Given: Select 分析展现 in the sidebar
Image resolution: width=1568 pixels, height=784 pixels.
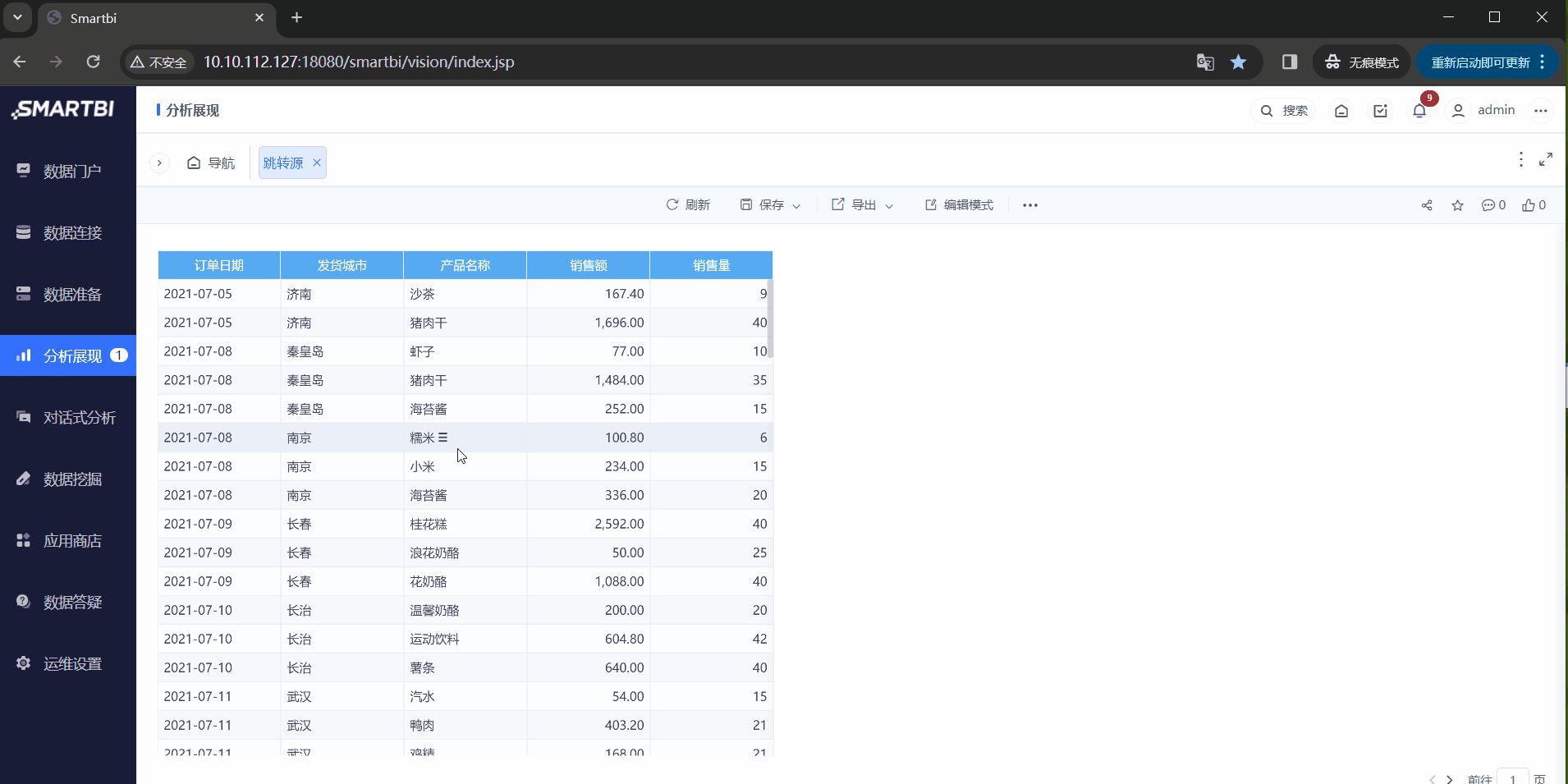Looking at the screenshot, I should click(x=68, y=355).
